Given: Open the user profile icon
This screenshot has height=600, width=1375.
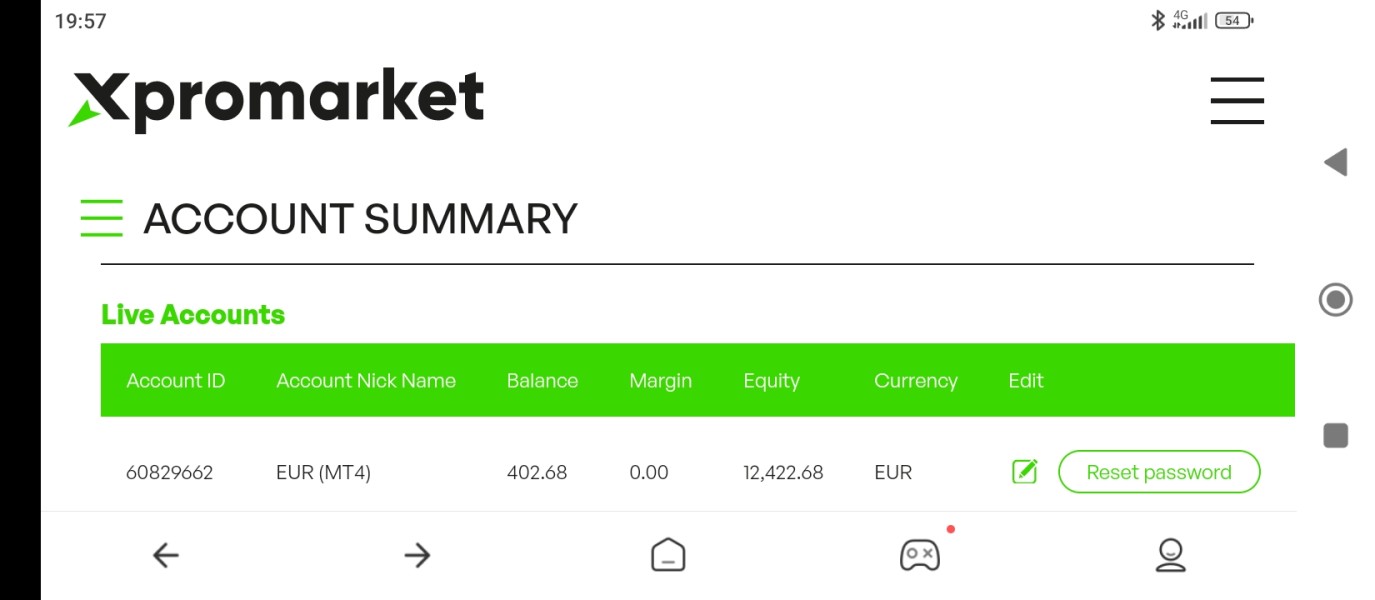Looking at the screenshot, I should pos(1170,555).
